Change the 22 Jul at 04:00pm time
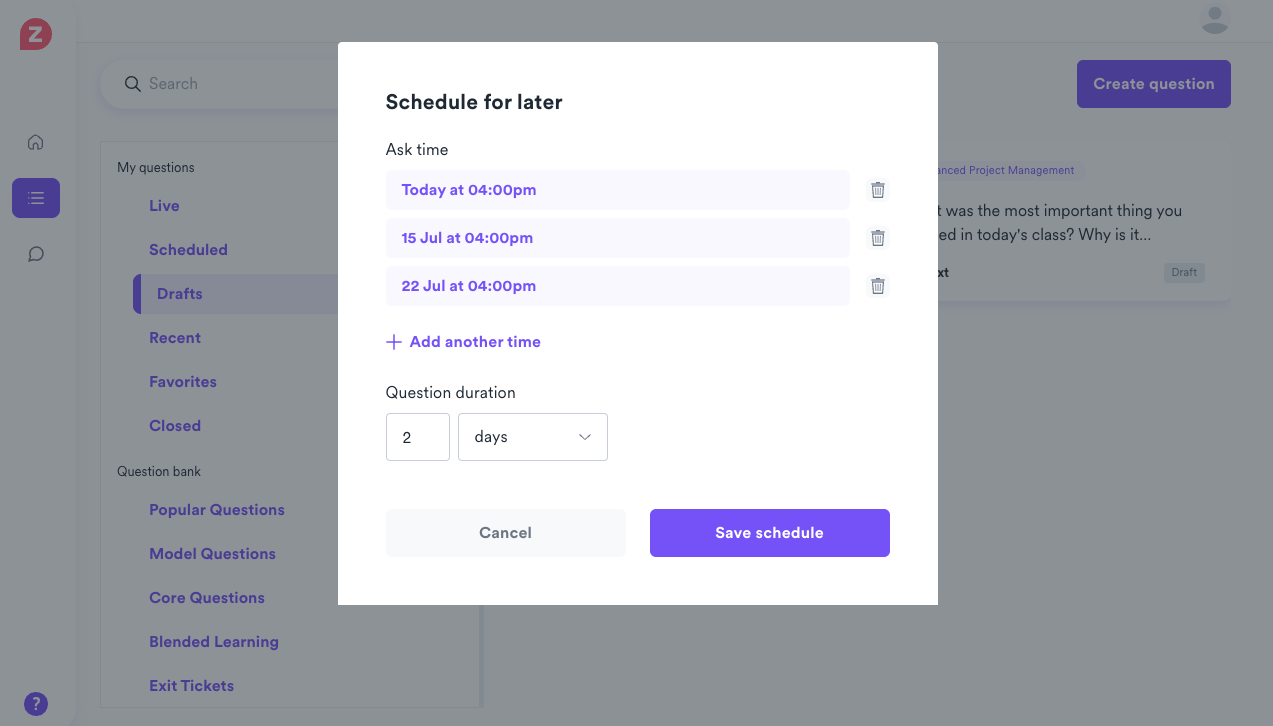The height and width of the screenshot is (726, 1273). coord(617,286)
